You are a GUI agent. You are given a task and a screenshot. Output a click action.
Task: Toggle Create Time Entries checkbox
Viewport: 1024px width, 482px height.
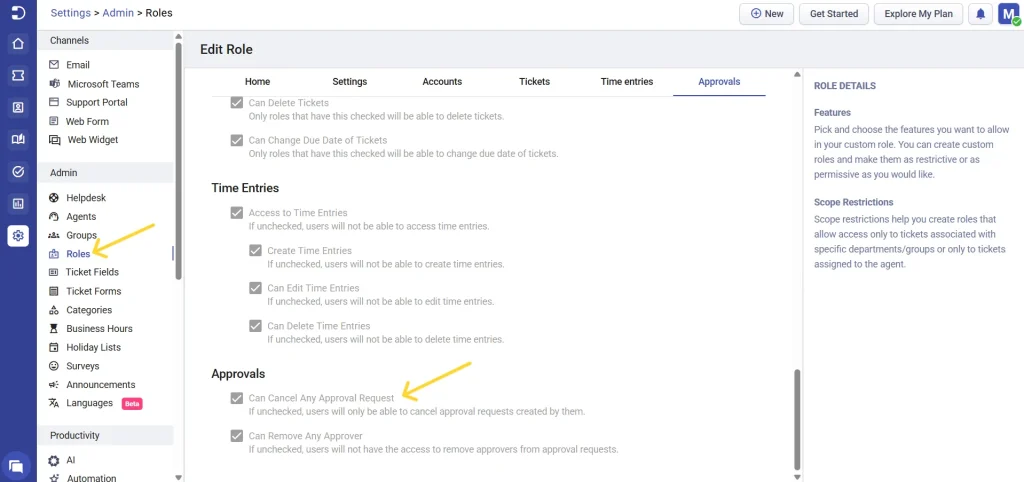click(x=255, y=251)
